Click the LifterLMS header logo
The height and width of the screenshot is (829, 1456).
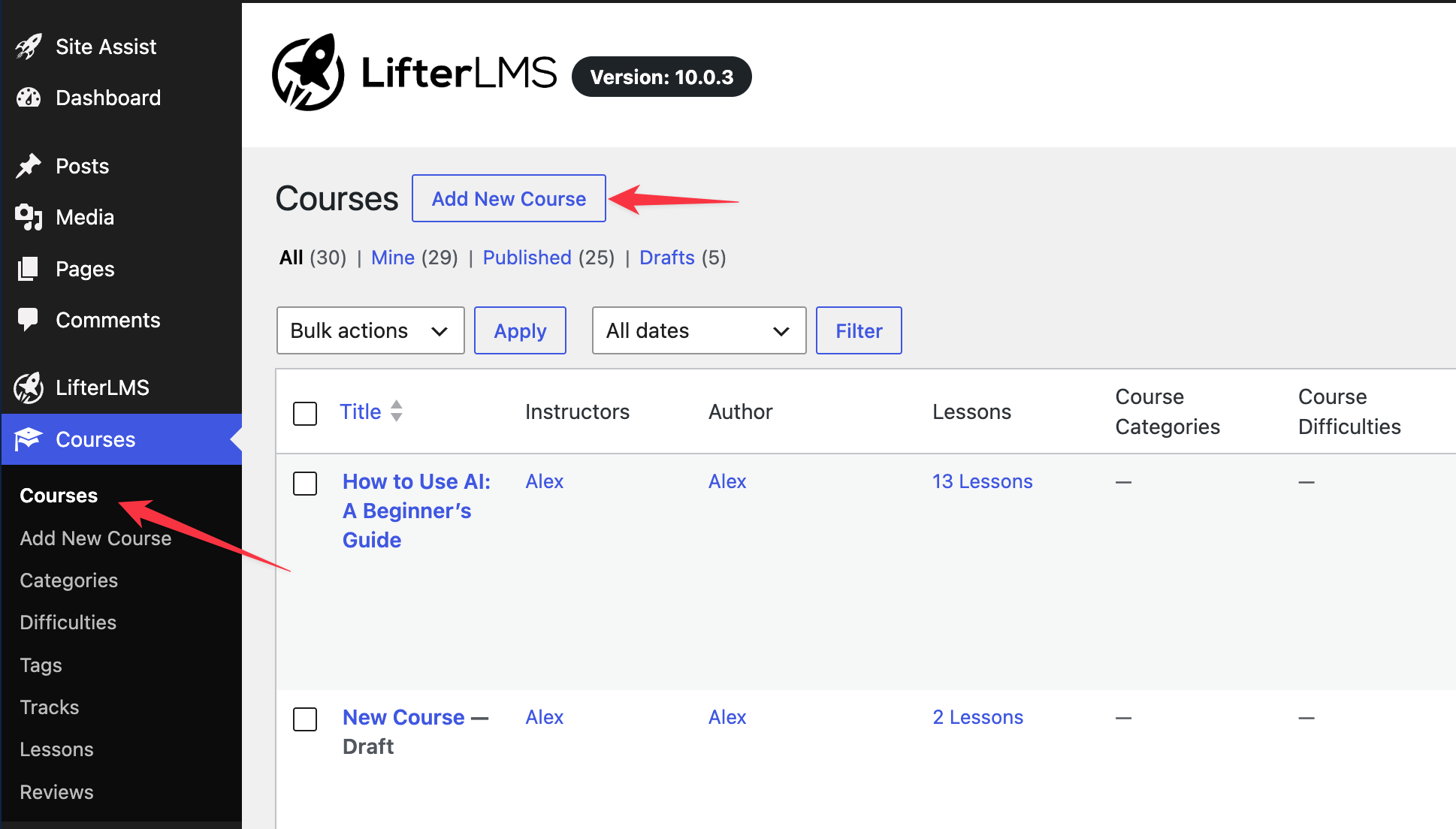[x=414, y=72]
